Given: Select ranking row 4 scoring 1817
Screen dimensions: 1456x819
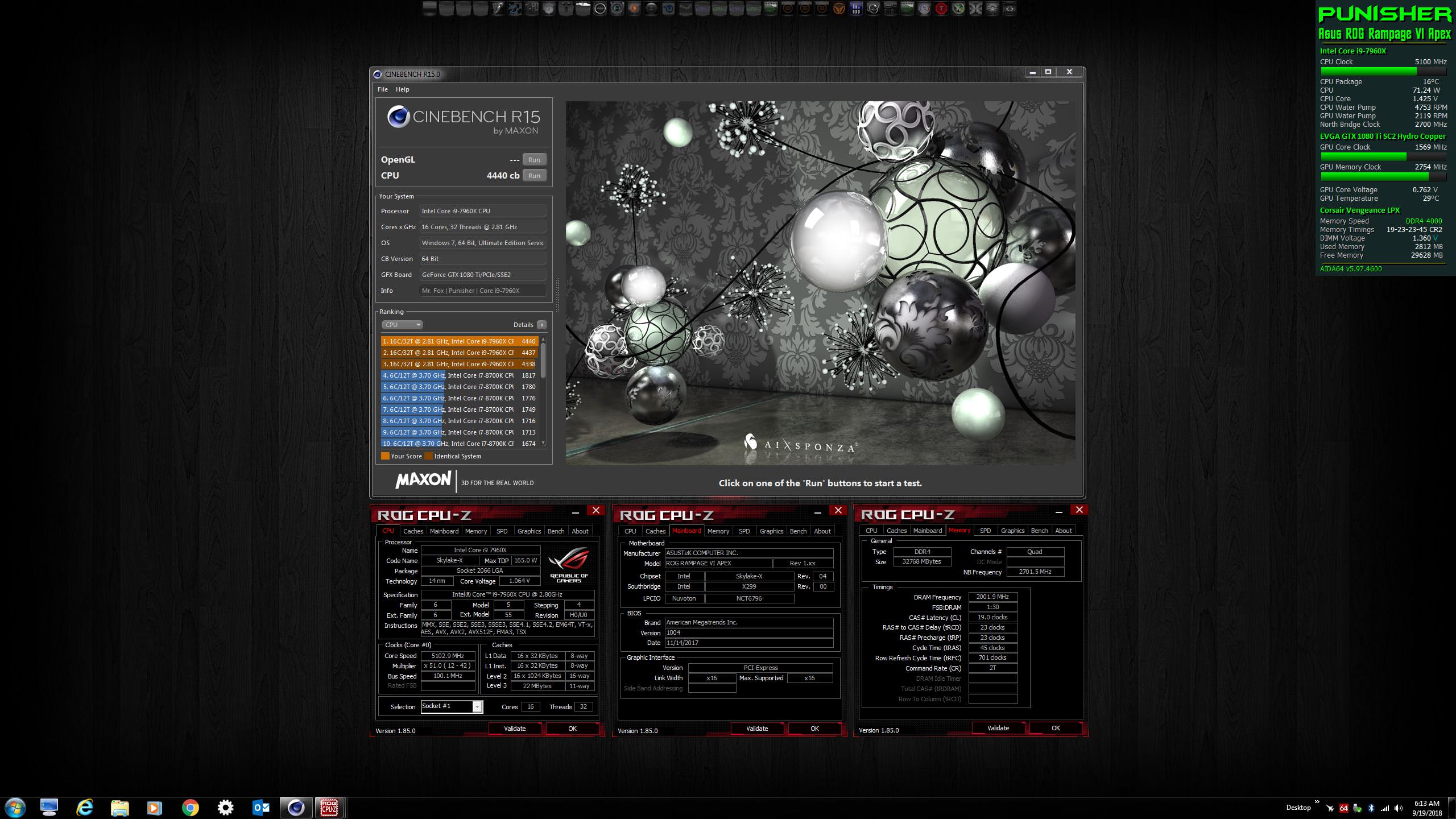Looking at the screenshot, I should [460, 375].
